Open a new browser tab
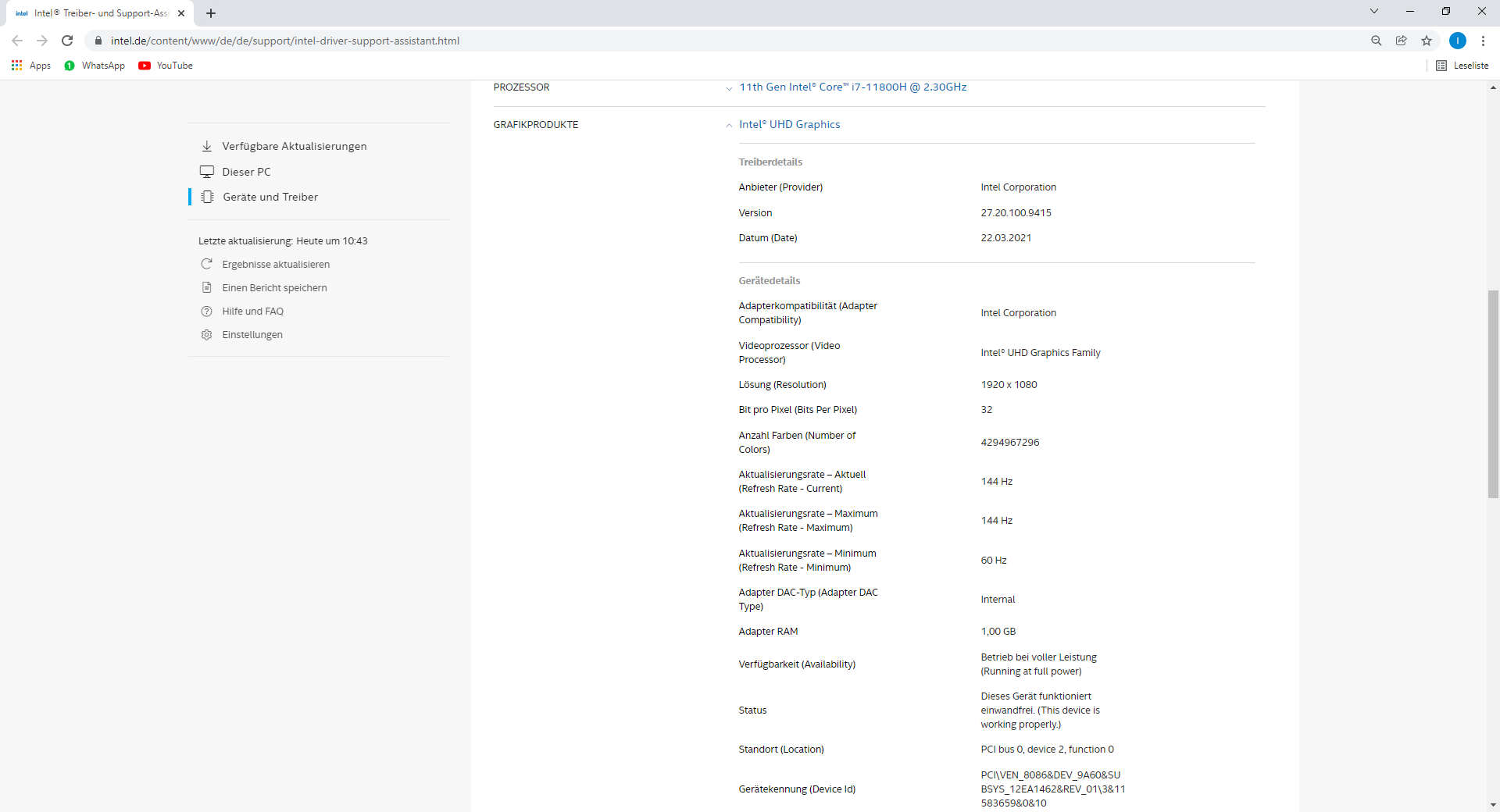This screenshot has height=812, width=1500. (211, 13)
